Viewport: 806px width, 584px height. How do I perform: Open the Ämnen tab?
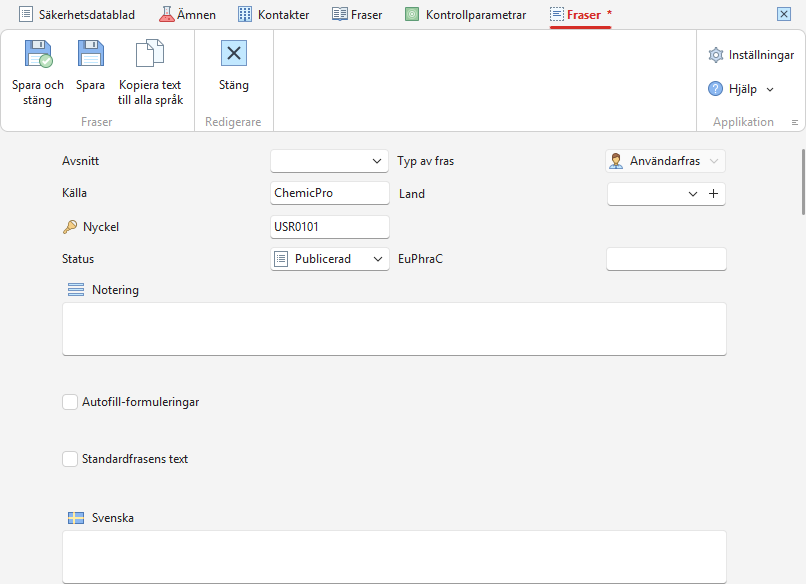(x=188, y=14)
